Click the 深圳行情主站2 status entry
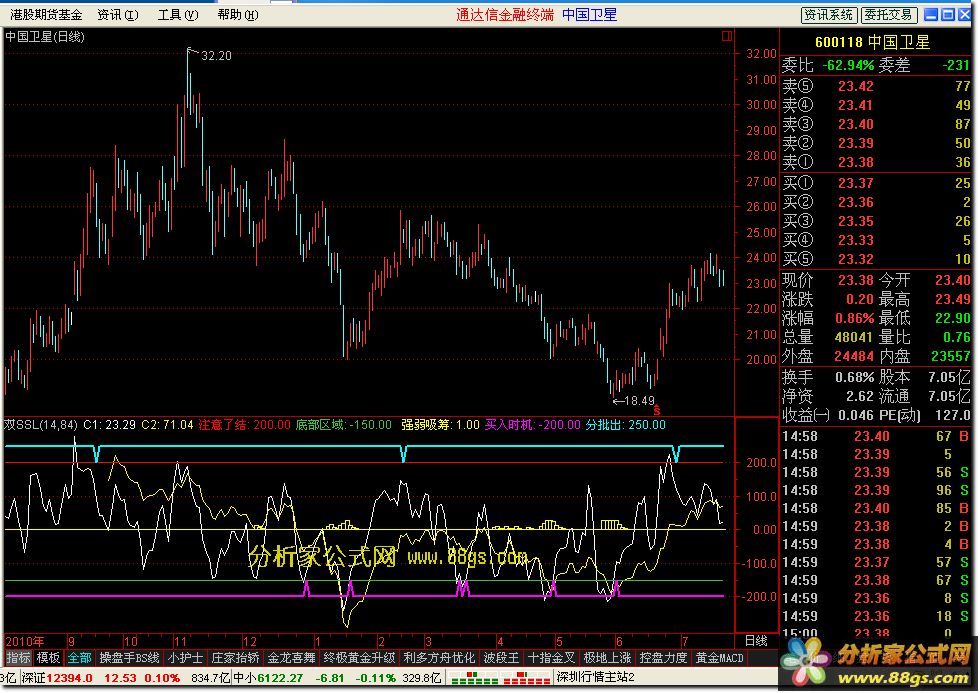This screenshot has height=693, width=980. (x=596, y=677)
